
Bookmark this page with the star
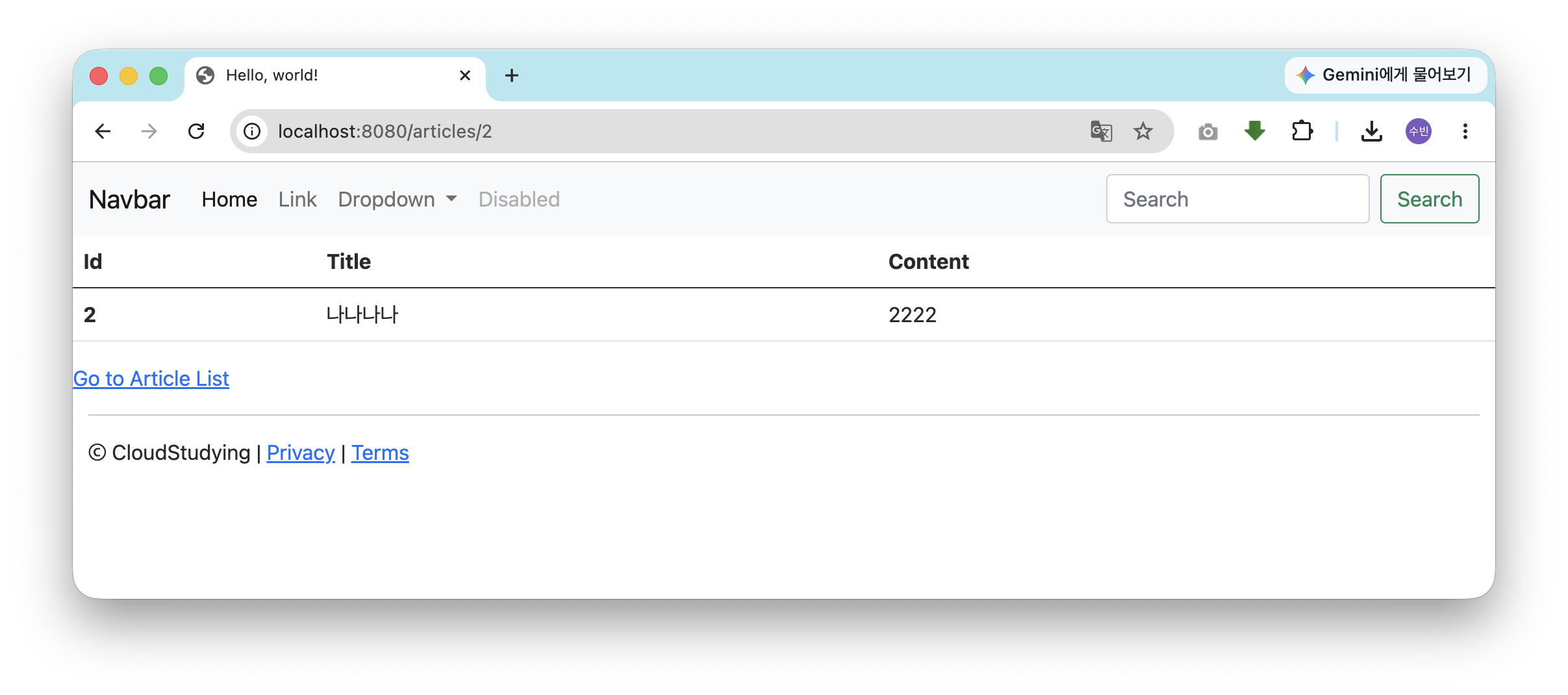(x=1143, y=131)
